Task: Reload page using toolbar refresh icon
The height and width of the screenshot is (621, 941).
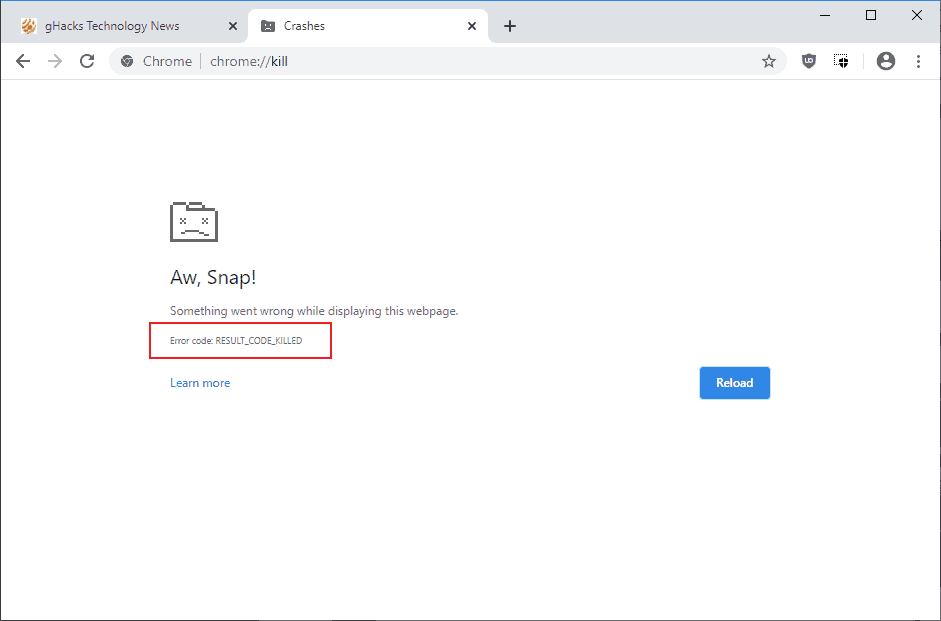Action: (x=87, y=61)
